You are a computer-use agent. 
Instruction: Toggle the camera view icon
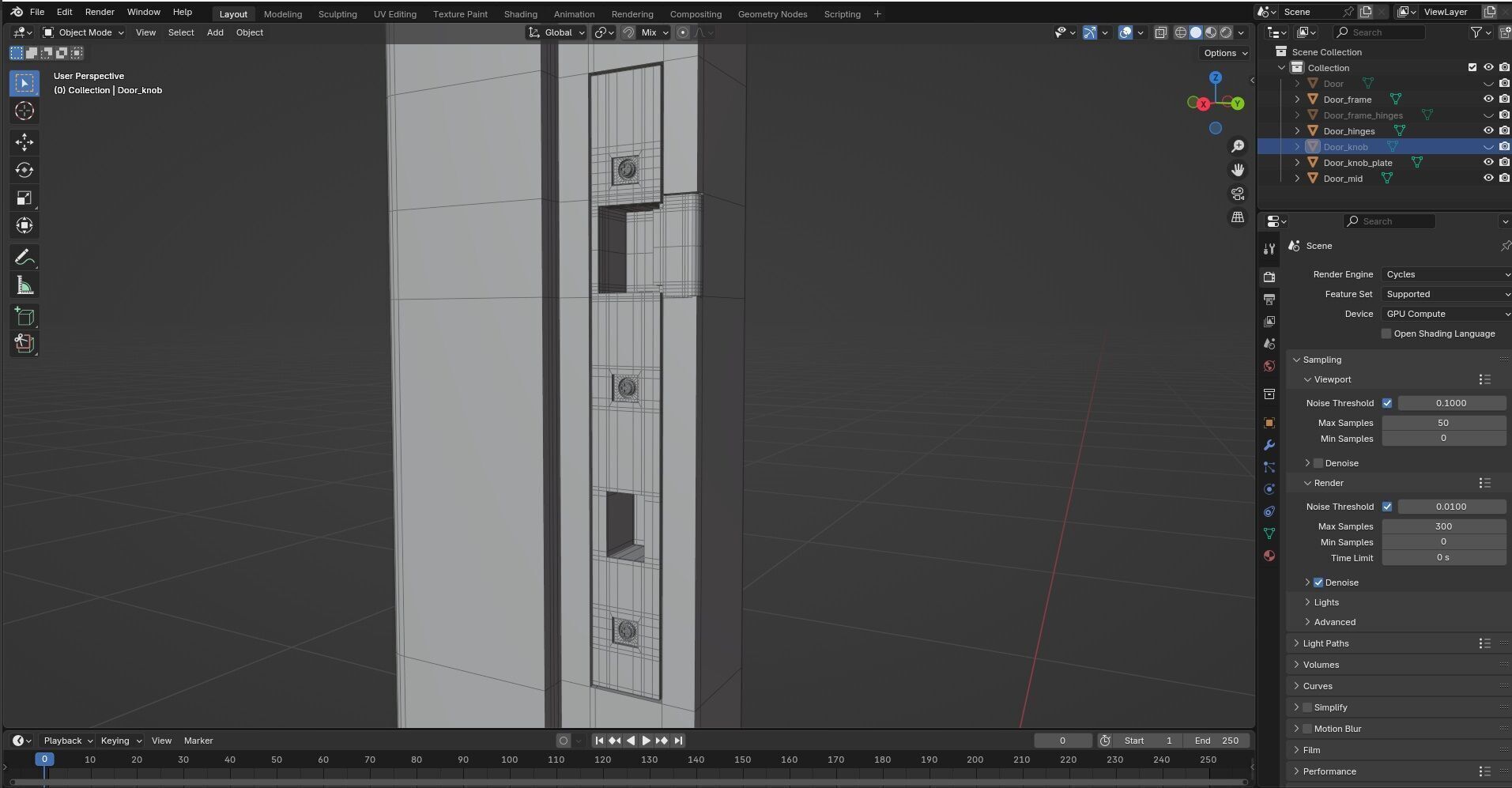[1238, 194]
